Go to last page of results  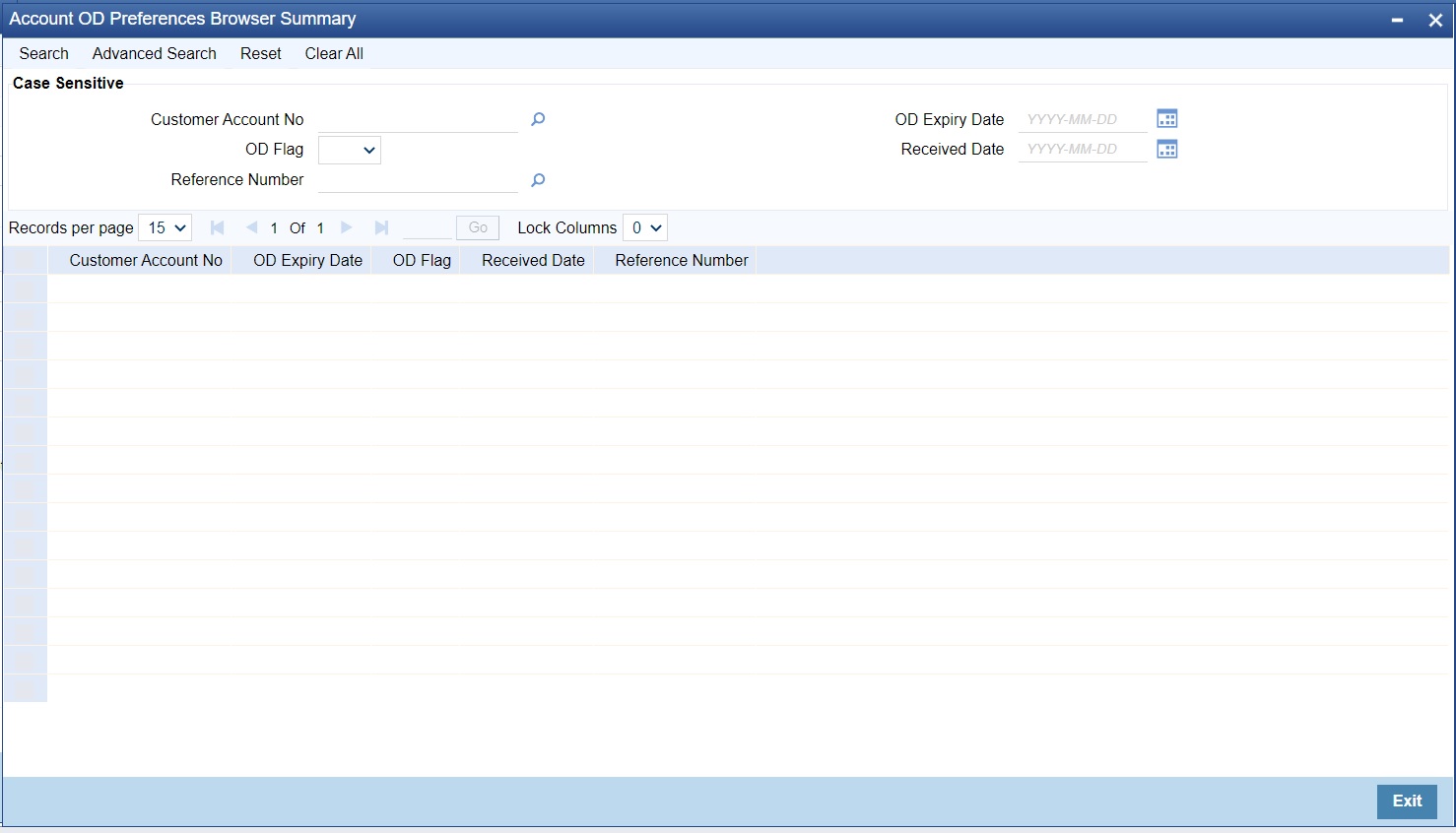coord(381,227)
